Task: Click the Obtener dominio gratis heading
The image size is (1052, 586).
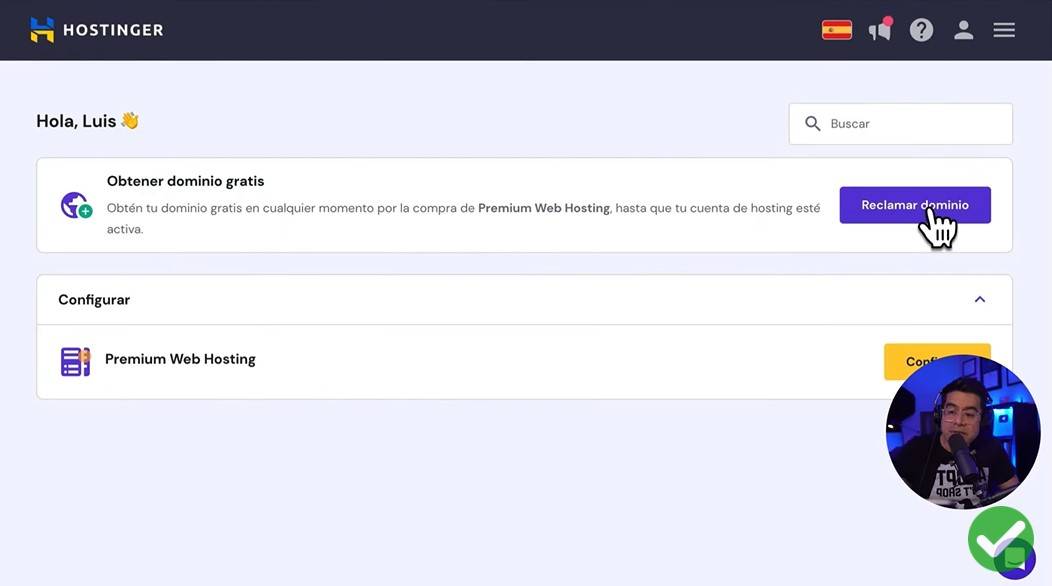Action: tap(185, 181)
